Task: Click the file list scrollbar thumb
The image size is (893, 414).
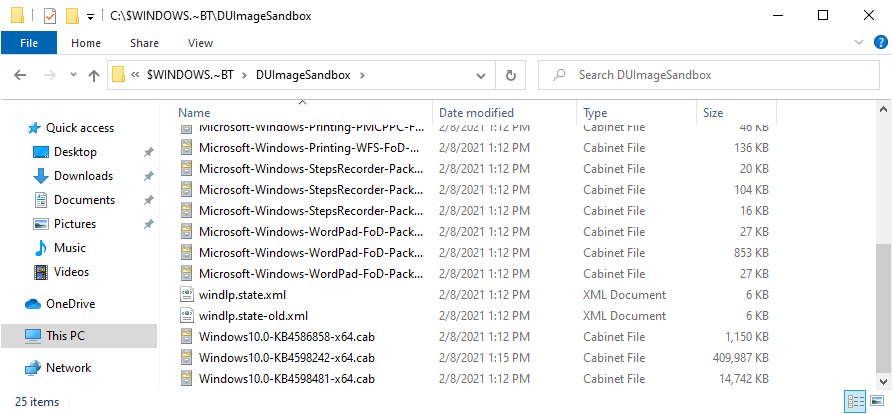Action: tap(883, 308)
